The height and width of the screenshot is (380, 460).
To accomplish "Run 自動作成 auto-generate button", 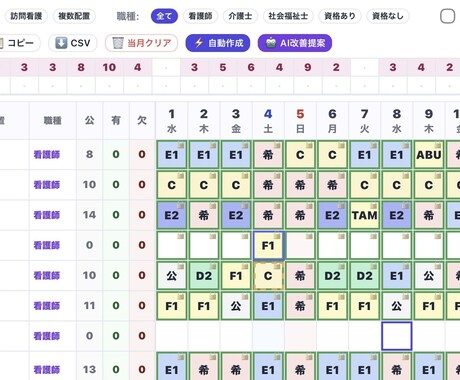I will [x=218, y=43].
